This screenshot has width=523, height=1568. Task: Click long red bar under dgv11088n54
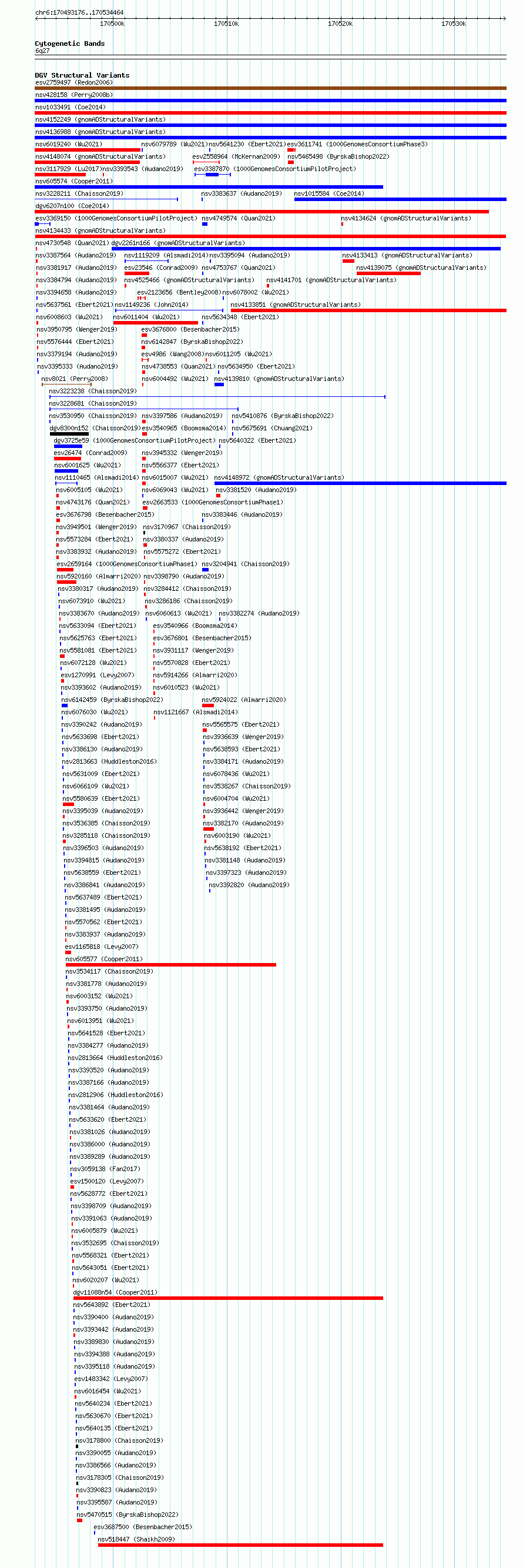coord(228,1298)
